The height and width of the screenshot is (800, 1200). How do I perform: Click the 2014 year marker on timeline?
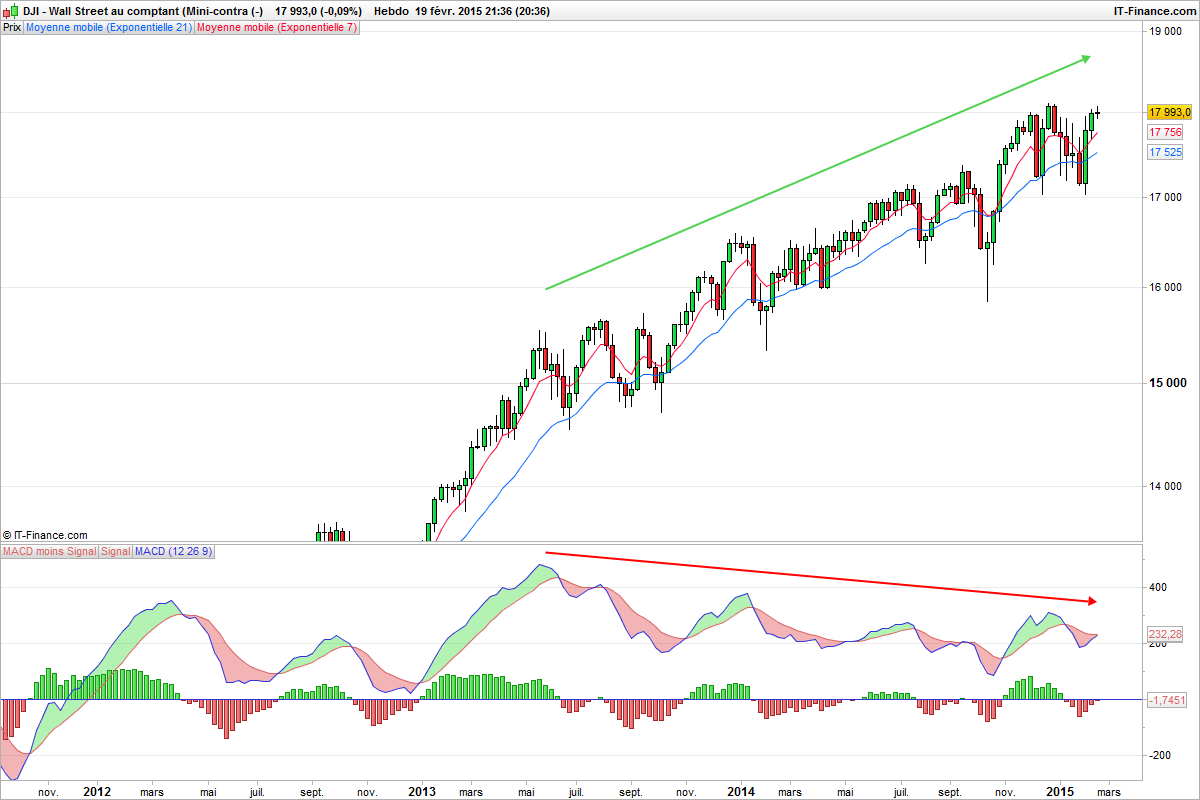pos(741,791)
